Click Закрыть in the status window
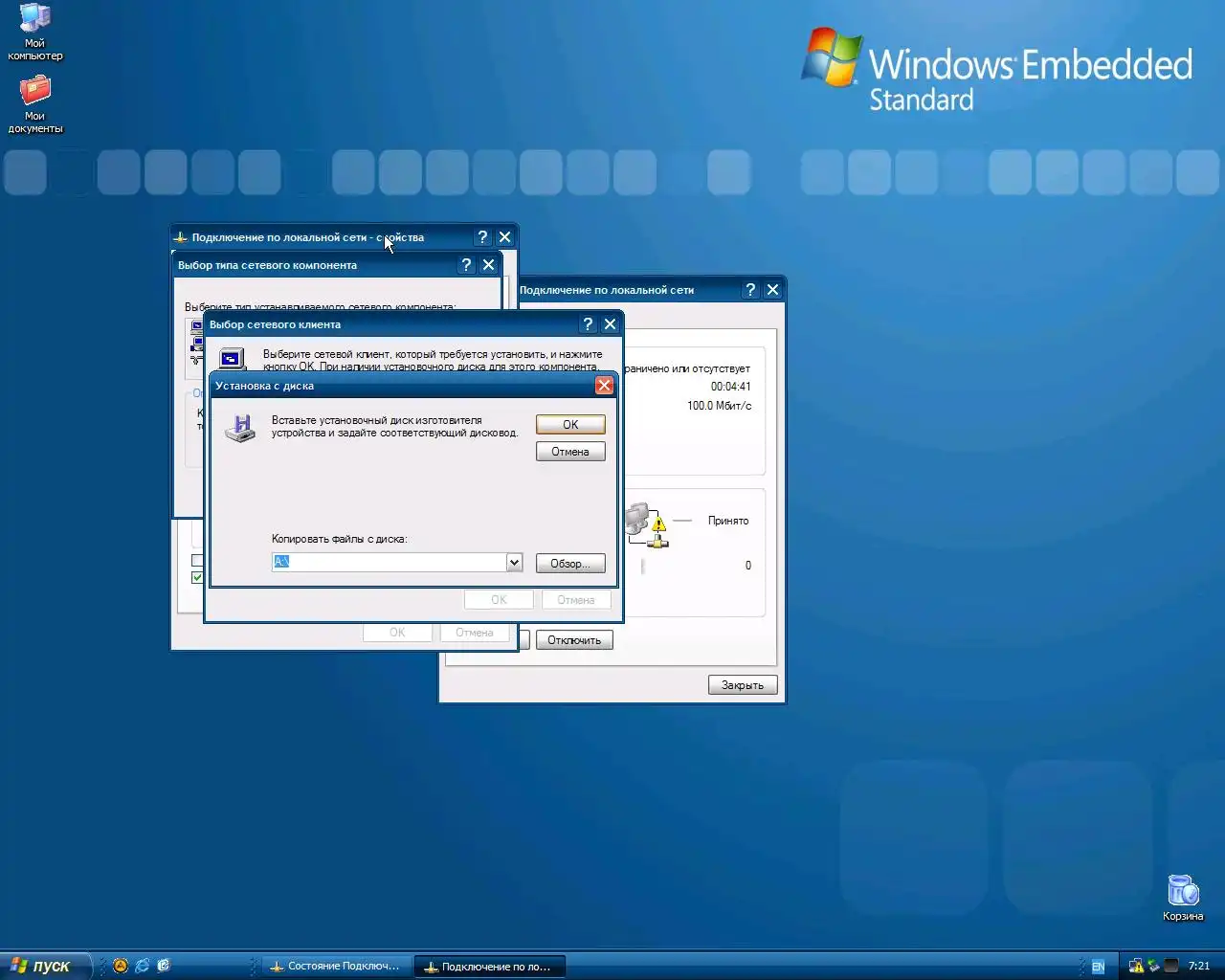 tap(743, 685)
